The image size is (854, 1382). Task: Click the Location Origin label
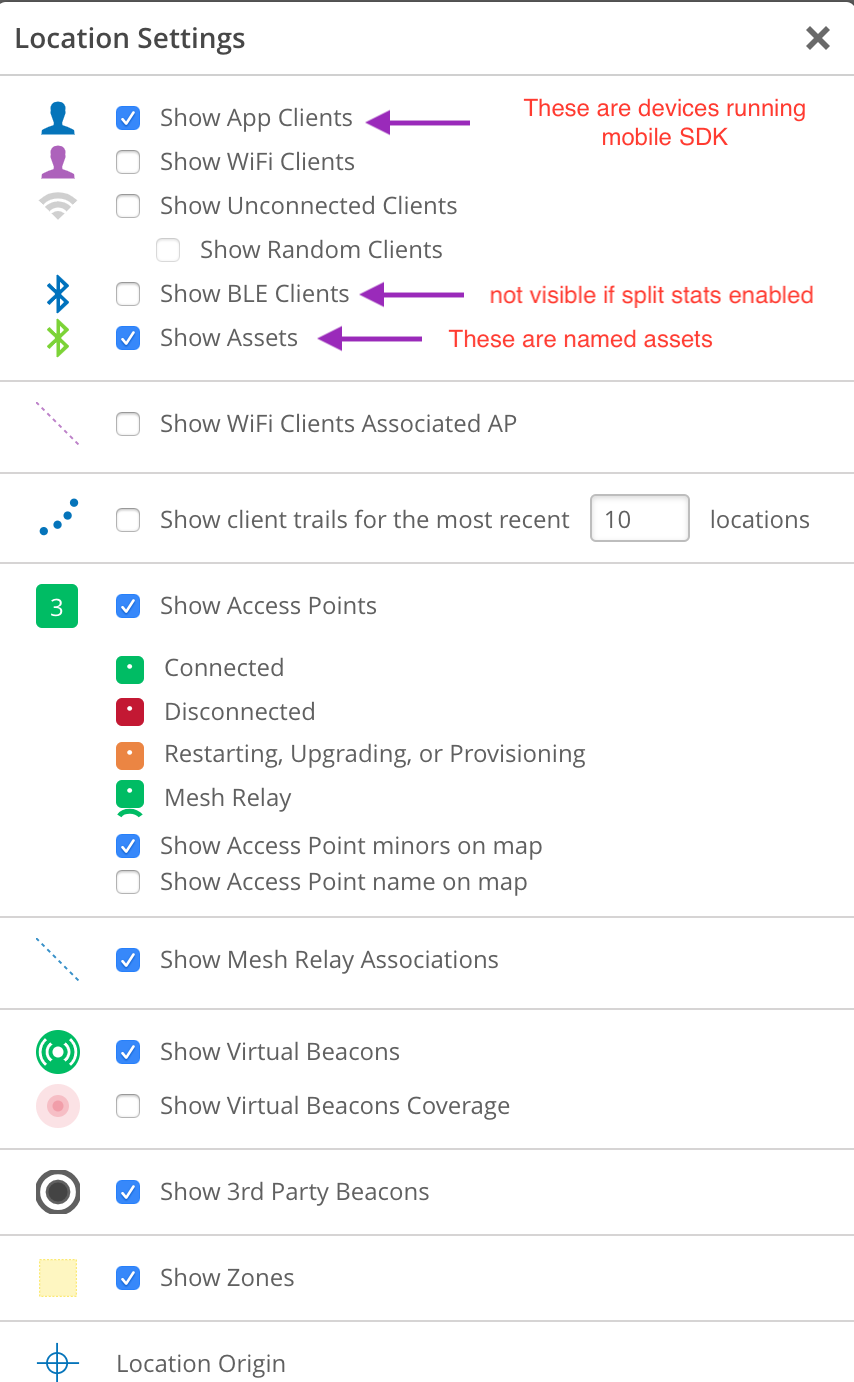coord(201,1364)
